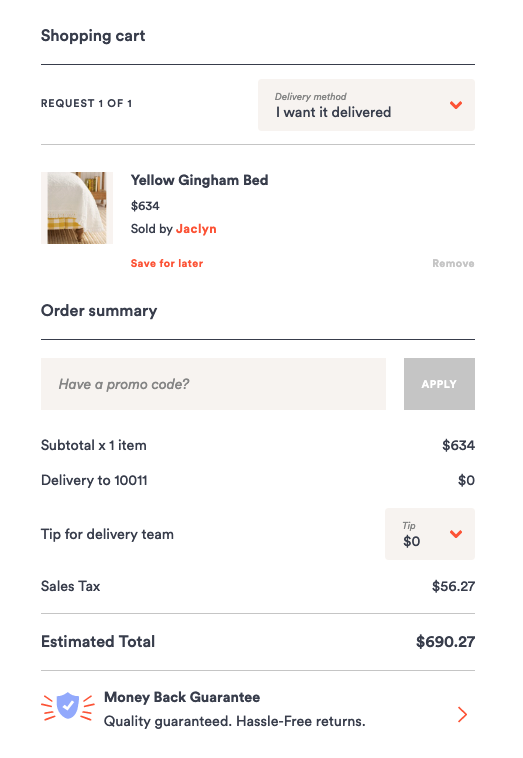523x758 pixels.
Task: Click the red chevron beside I want it delivered
Action: 456,105
